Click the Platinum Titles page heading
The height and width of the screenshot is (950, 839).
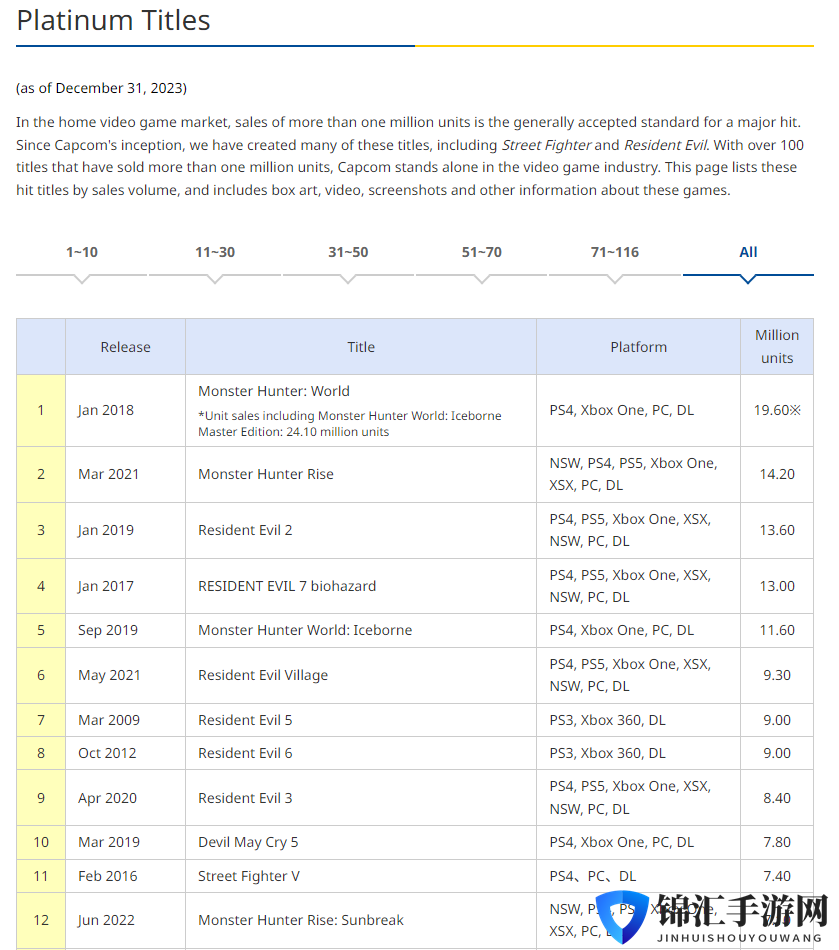(x=113, y=21)
